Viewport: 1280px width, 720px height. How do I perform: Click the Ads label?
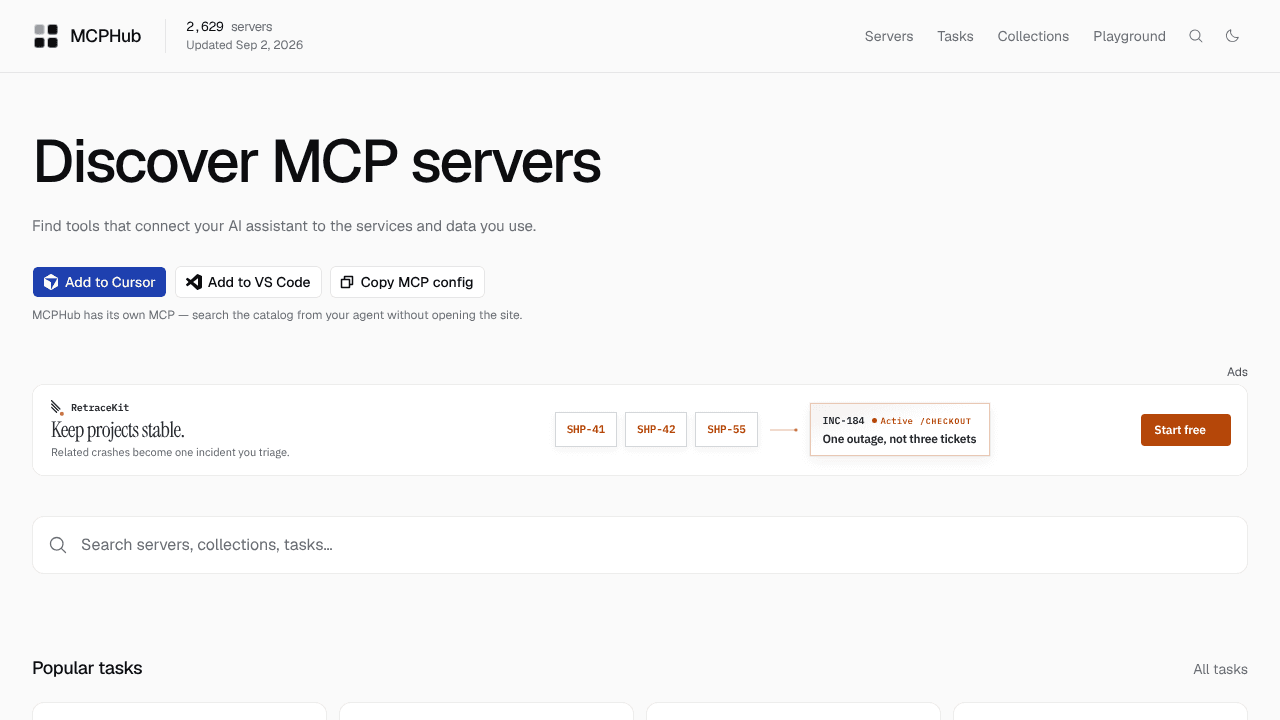1237,372
